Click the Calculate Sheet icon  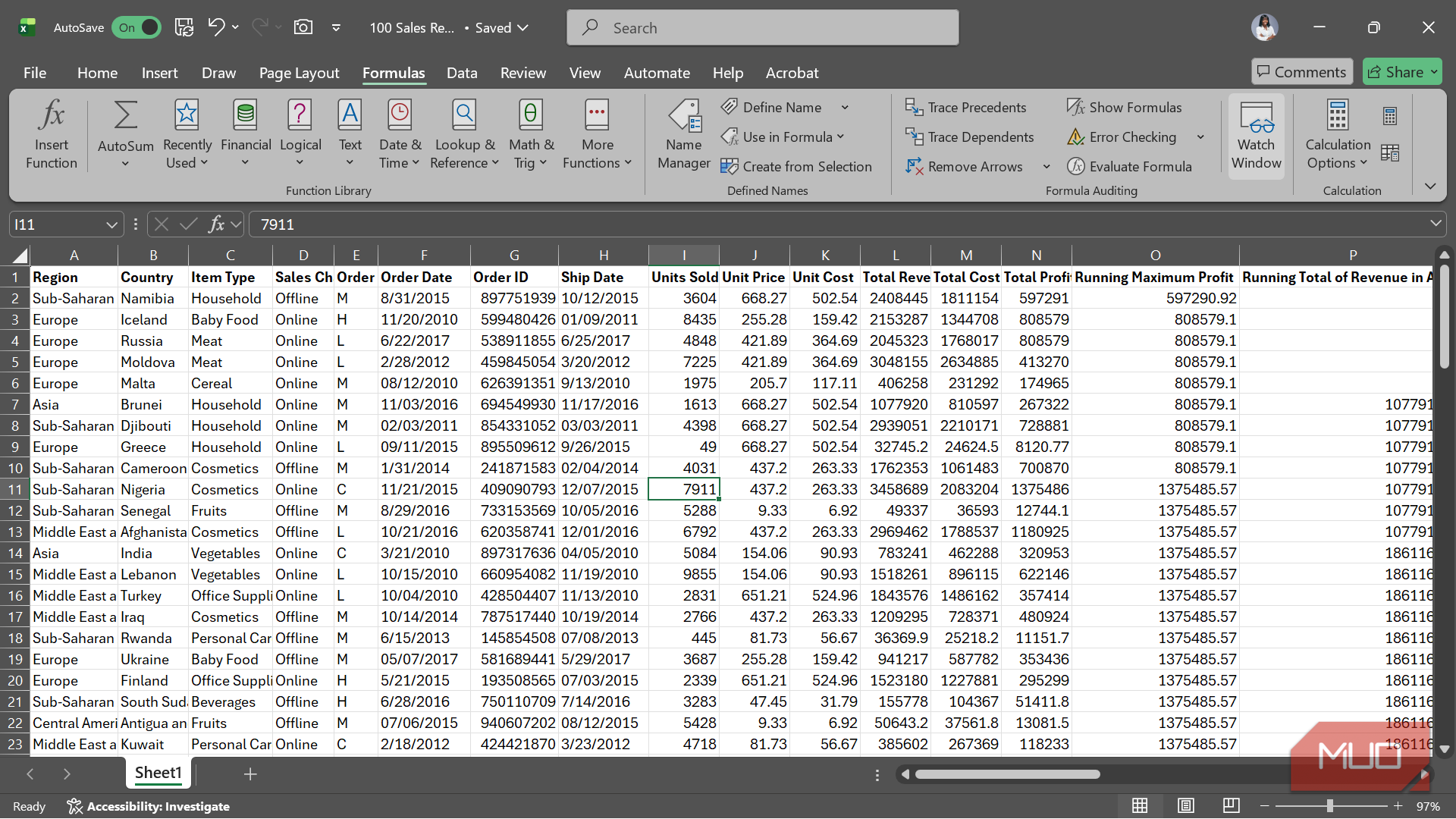(x=1389, y=152)
